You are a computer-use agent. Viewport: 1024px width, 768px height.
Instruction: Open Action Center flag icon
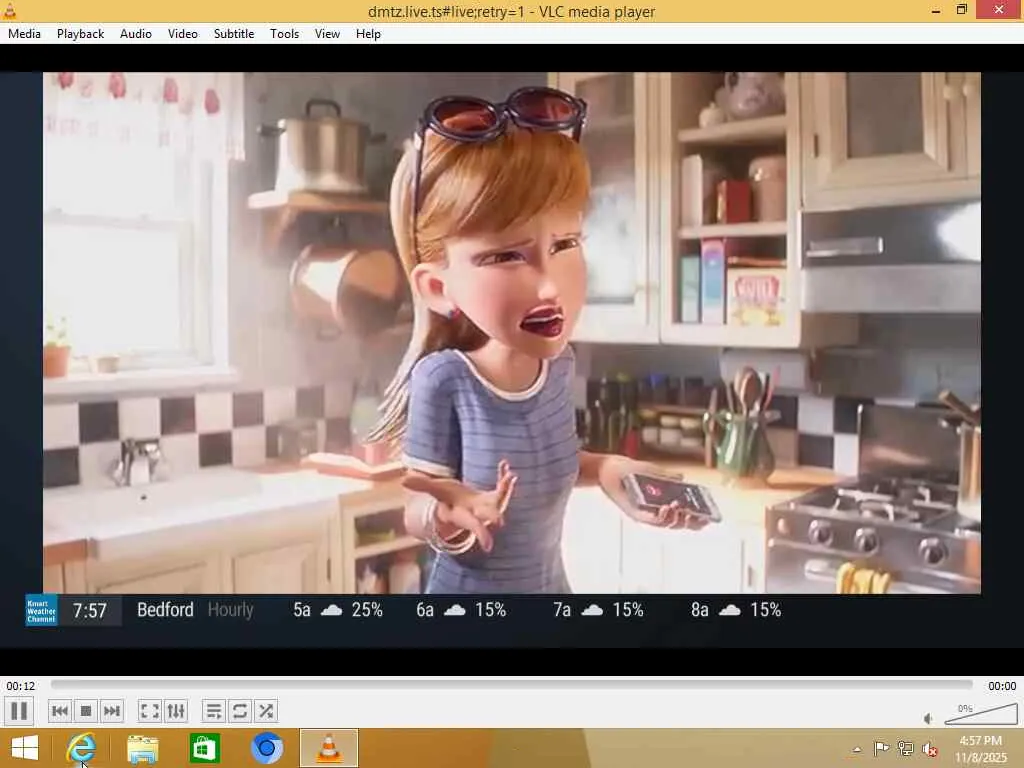tap(881, 748)
